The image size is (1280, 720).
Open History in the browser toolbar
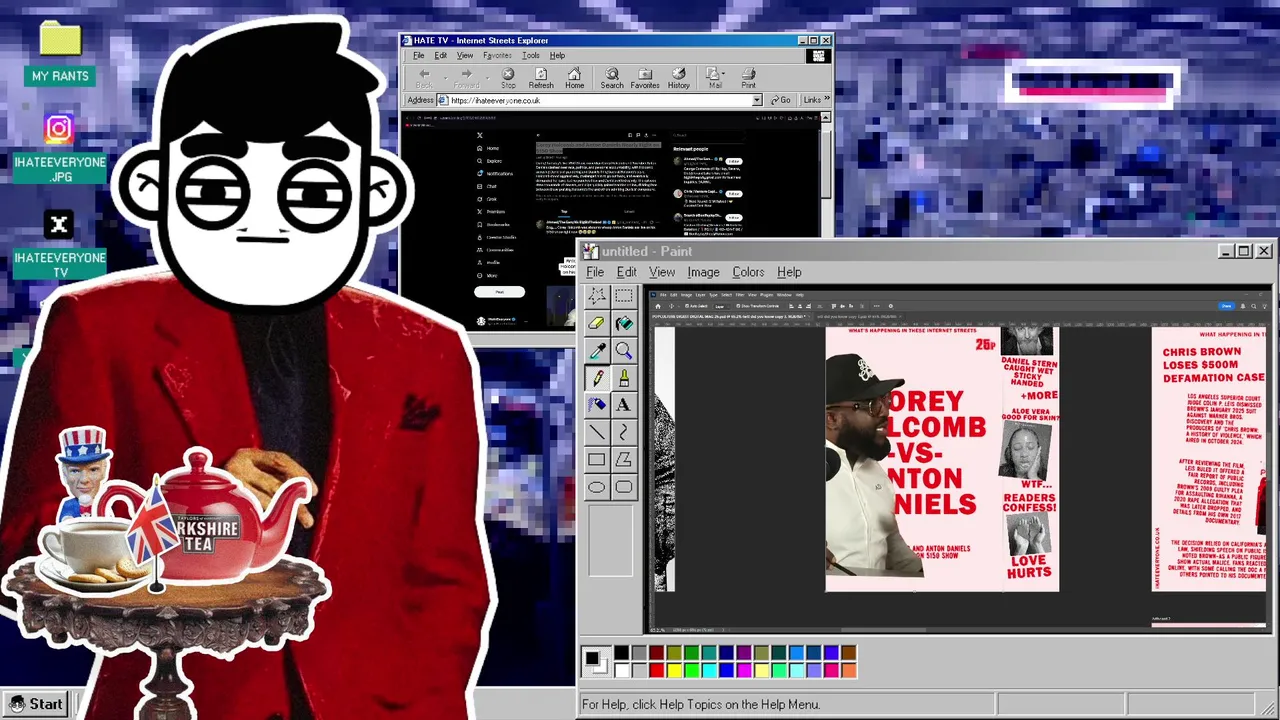click(x=679, y=78)
